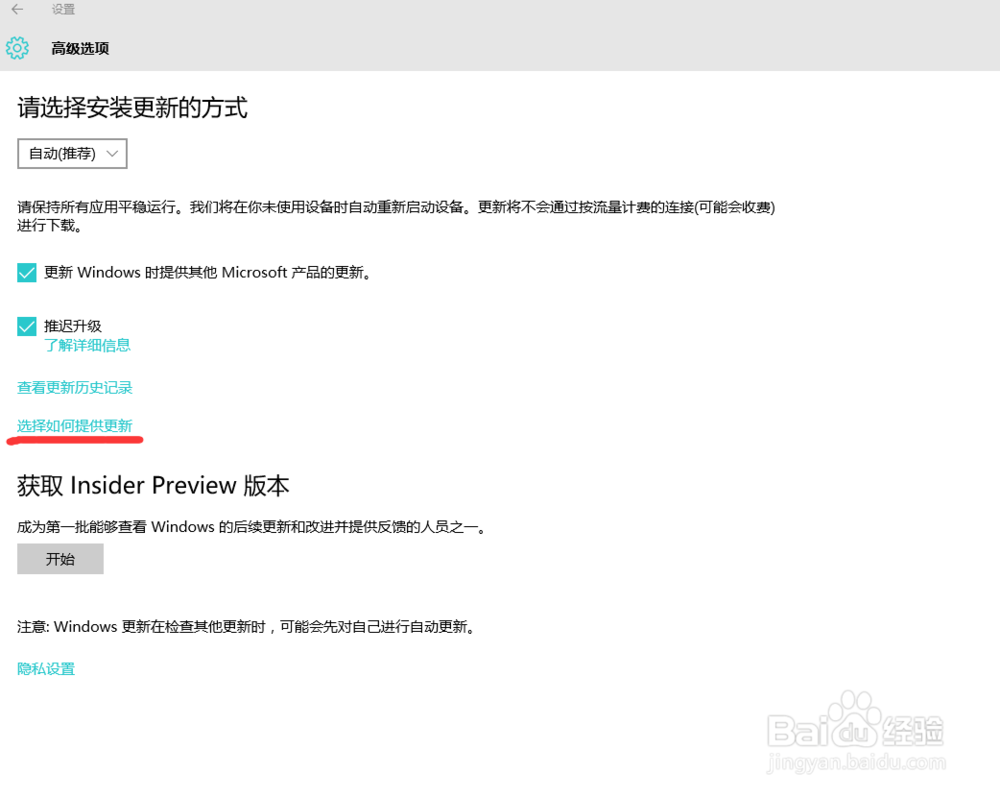
Task: Click the paragraph starting 请保持所有应用平稳运行
Action: click(x=396, y=216)
